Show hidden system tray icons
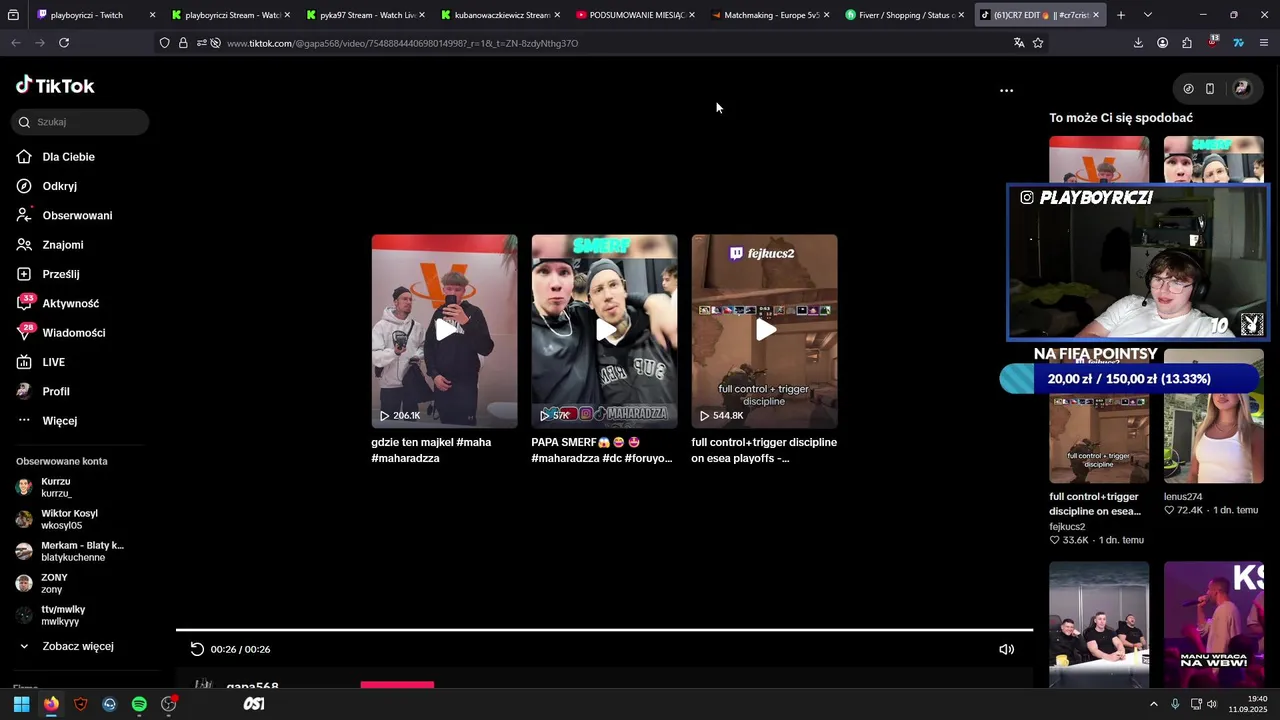This screenshot has height=720, width=1280. 1153,704
